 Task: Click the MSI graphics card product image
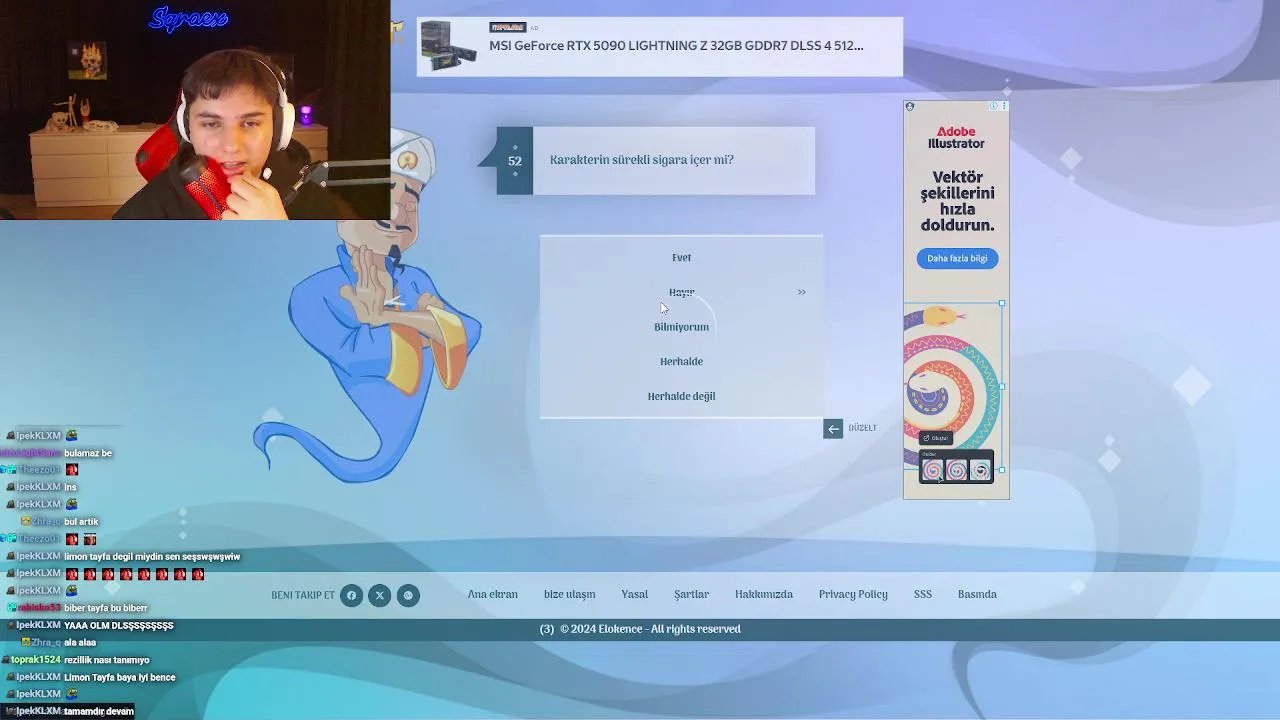(x=448, y=46)
